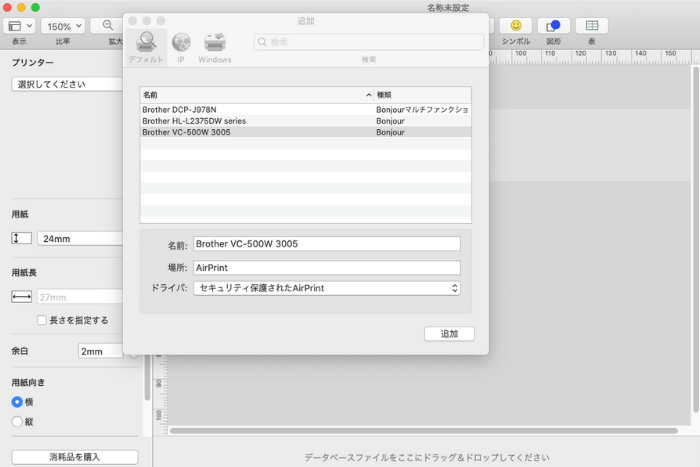Open the 24mm paper width dropdown
This screenshot has height=467, width=700.
(80, 238)
